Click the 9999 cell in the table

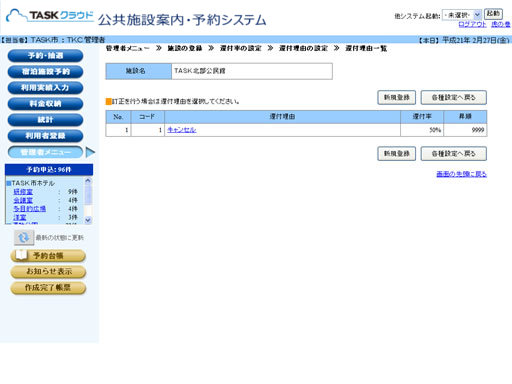465,130
